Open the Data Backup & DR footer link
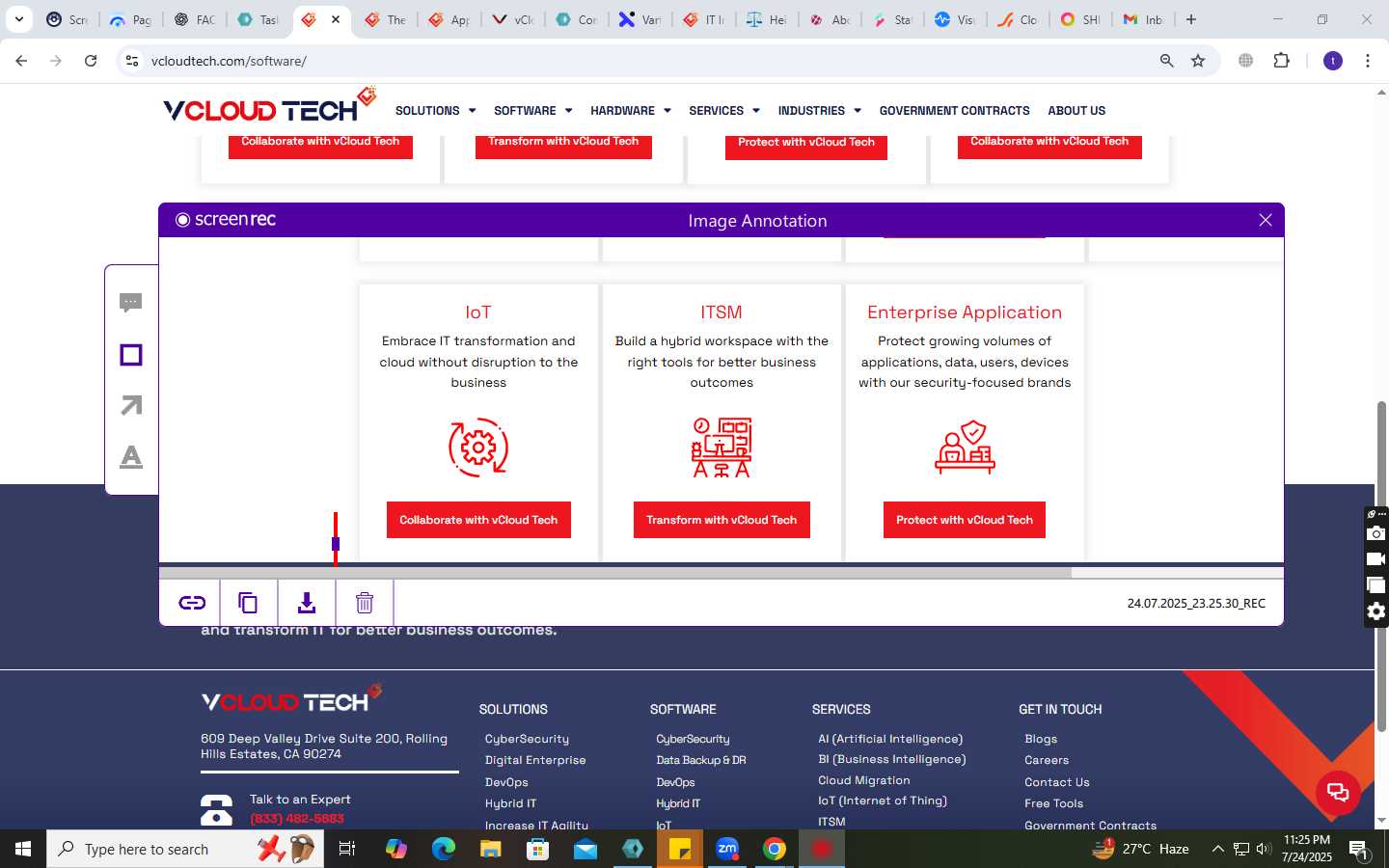1389x868 pixels. [701, 760]
